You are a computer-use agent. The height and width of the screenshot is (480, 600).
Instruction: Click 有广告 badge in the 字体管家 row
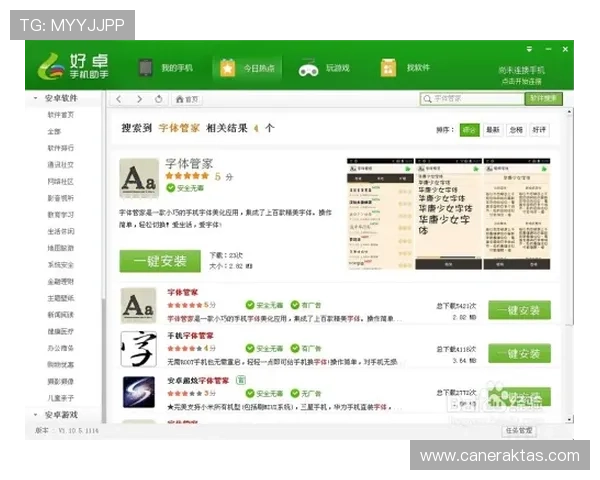(x=306, y=305)
